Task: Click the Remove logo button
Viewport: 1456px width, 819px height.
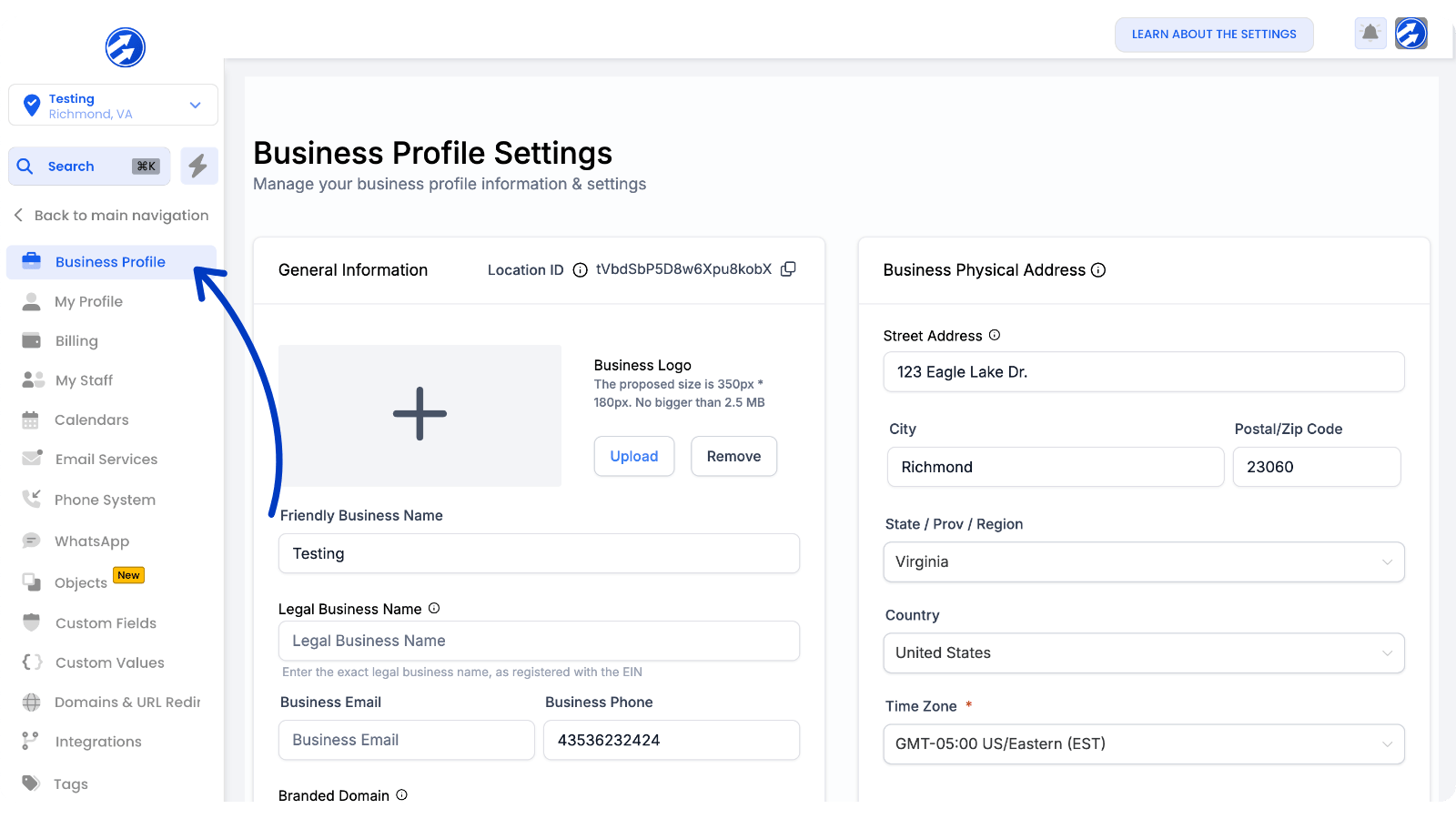Action: 733,456
